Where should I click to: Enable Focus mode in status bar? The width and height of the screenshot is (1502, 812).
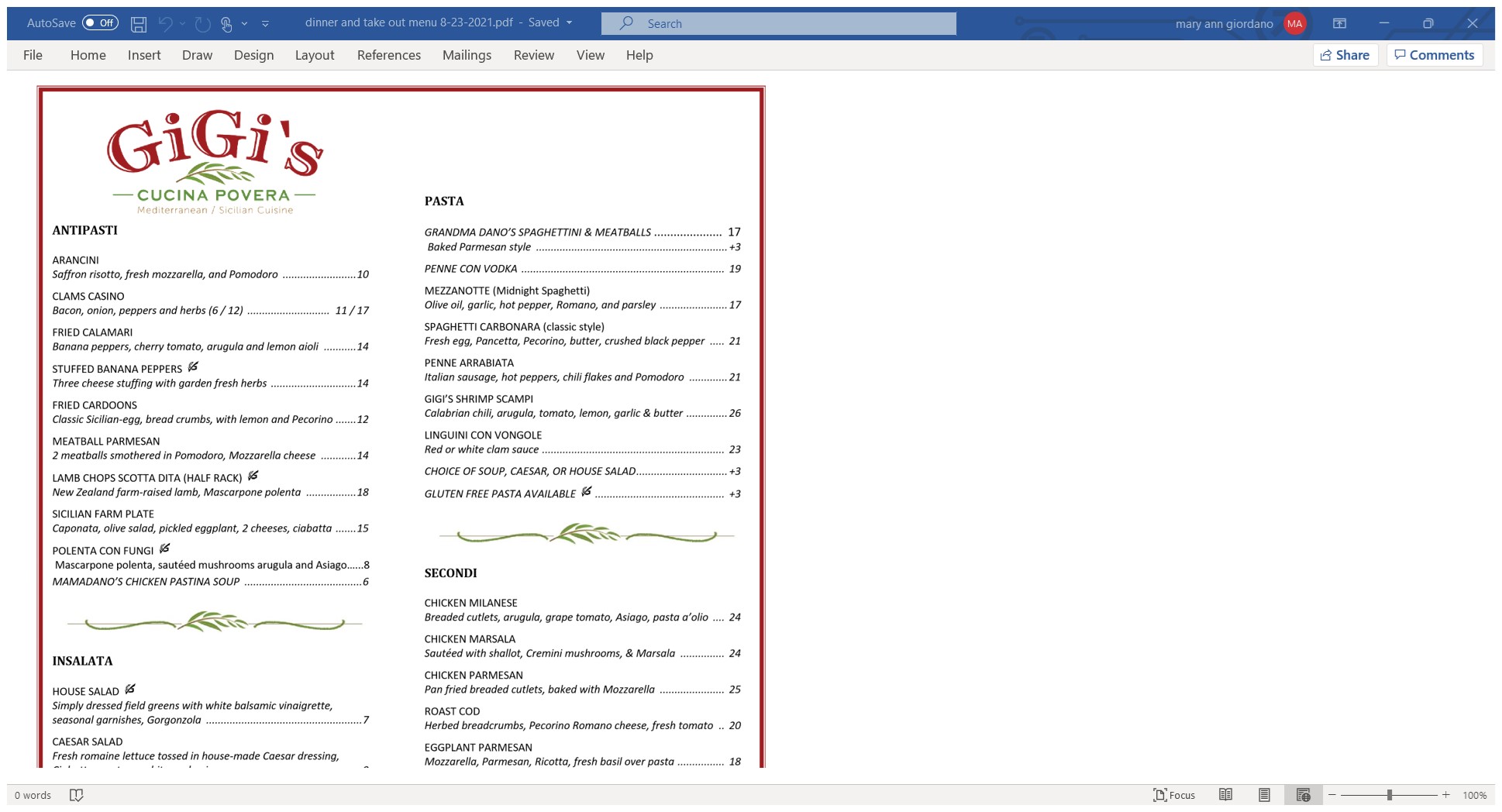tap(1174, 795)
